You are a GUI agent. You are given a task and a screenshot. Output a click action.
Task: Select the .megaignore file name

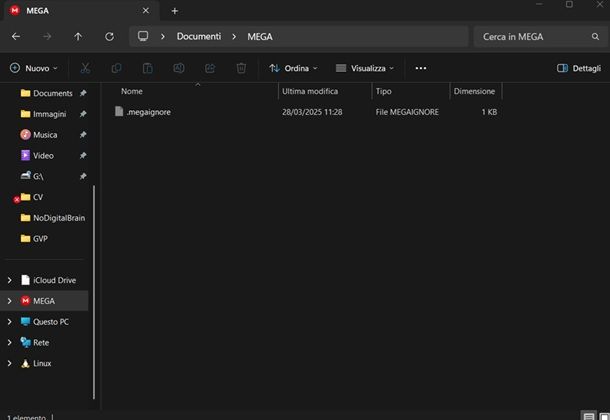[149, 112]
